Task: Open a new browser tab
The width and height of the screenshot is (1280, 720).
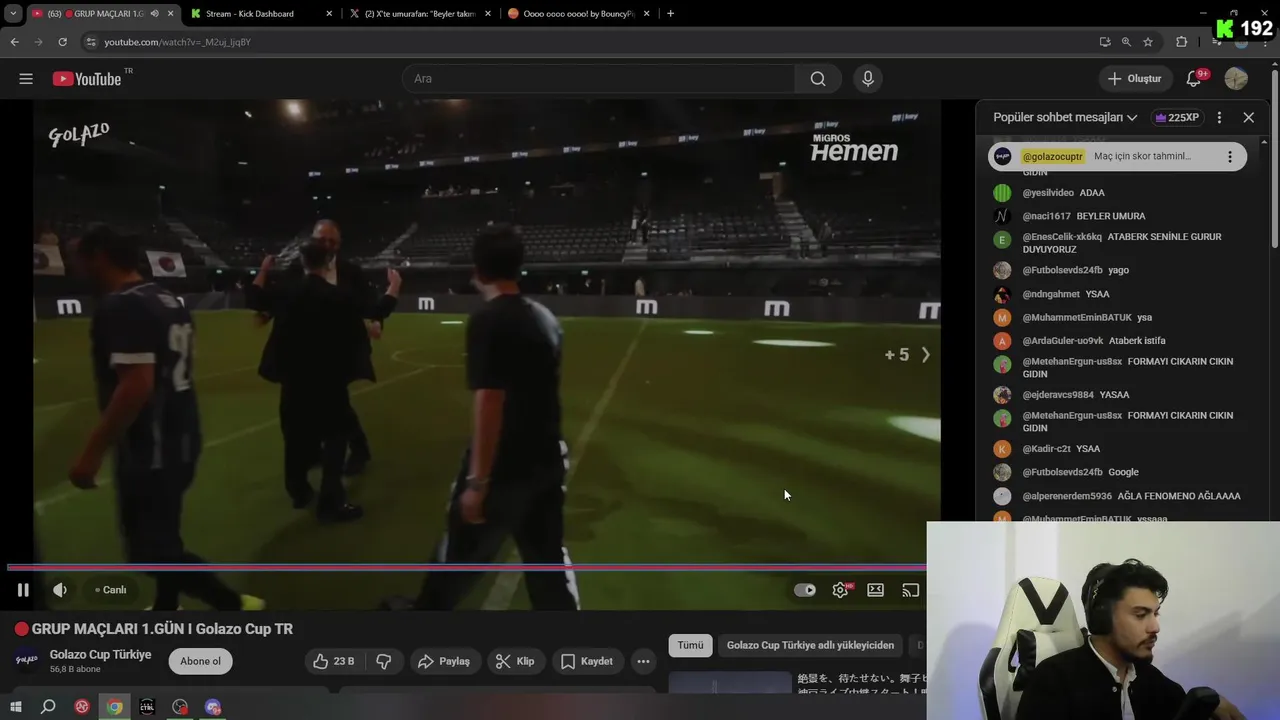Action: [x=670, y=14]
